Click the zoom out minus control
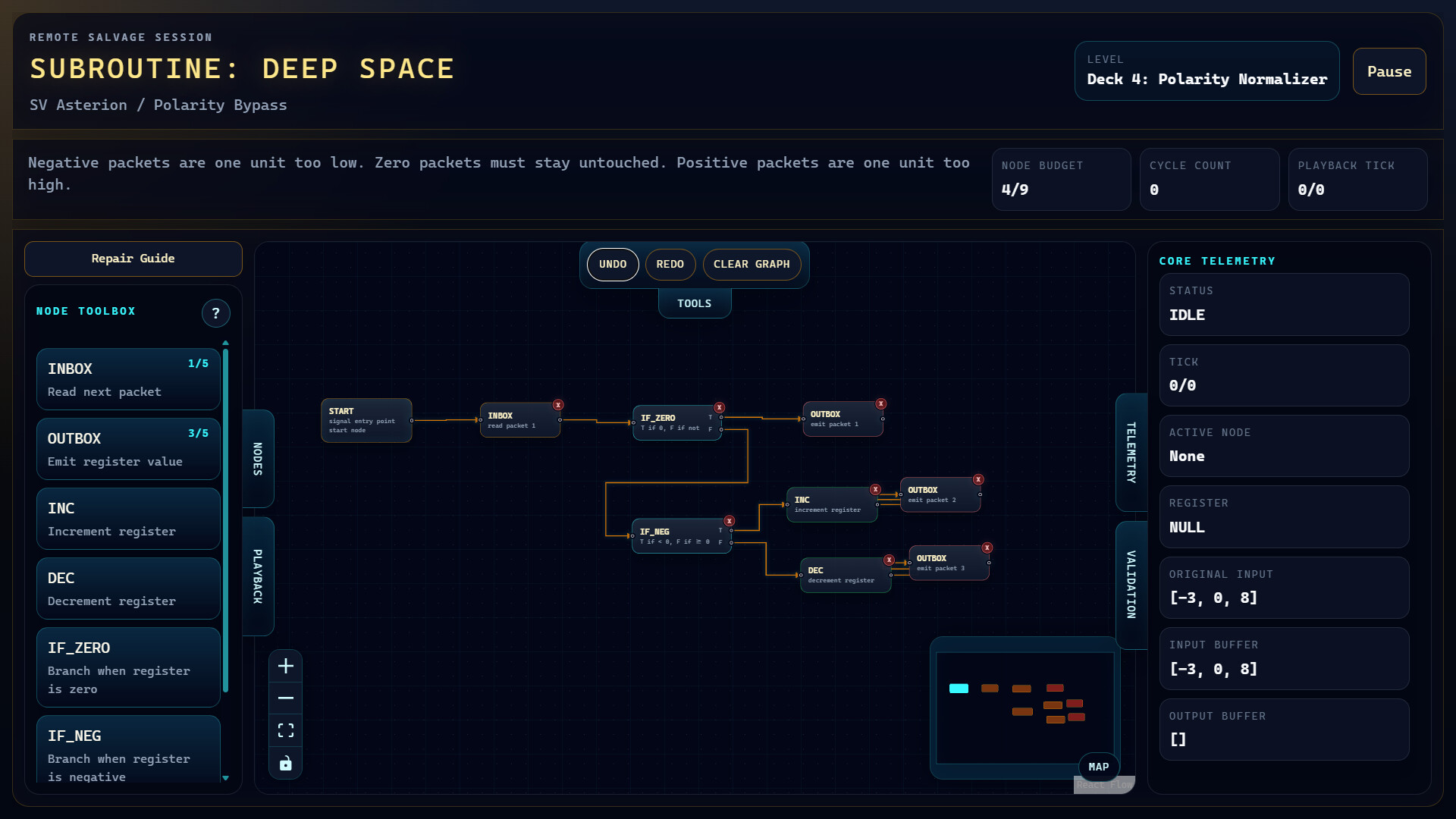1456x819 pixels. 286,698
